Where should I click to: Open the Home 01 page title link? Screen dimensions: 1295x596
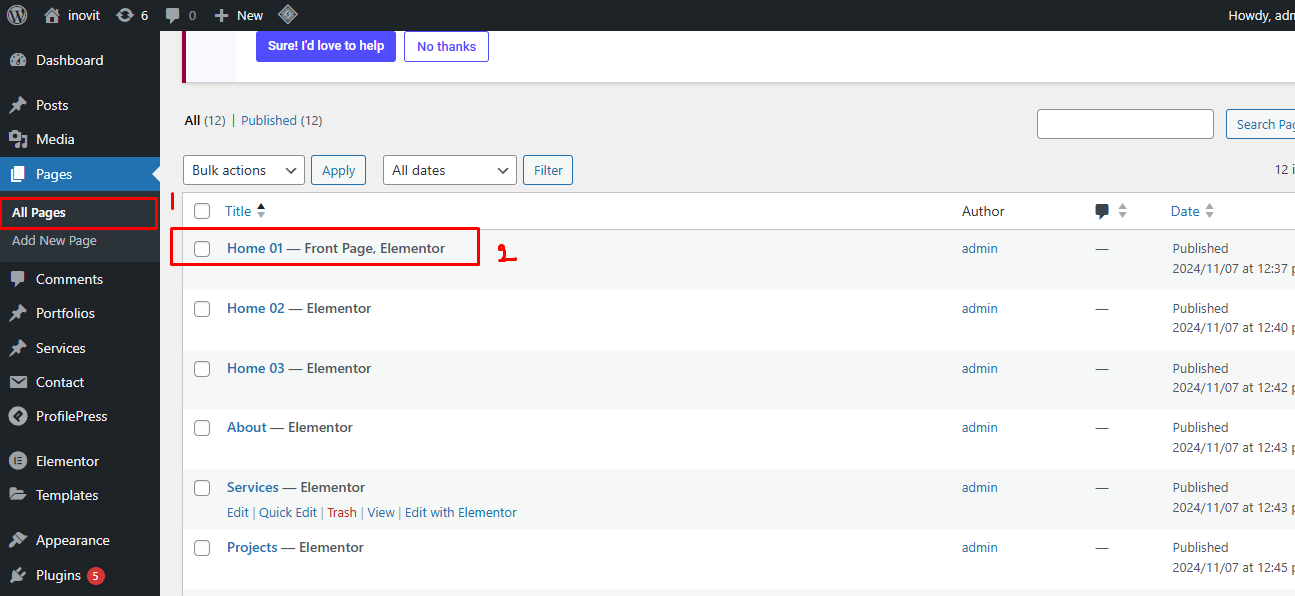coord(255,248)
